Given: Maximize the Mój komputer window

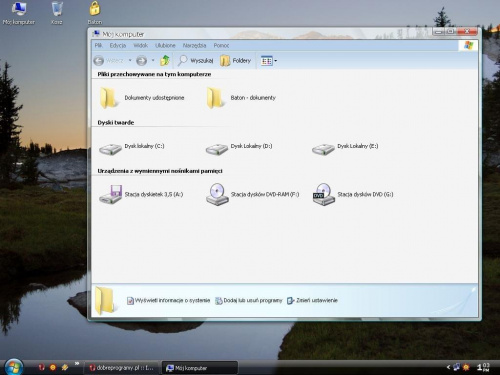Looking at the screenshot, I should pyautogui.click(x=450, y=32).
